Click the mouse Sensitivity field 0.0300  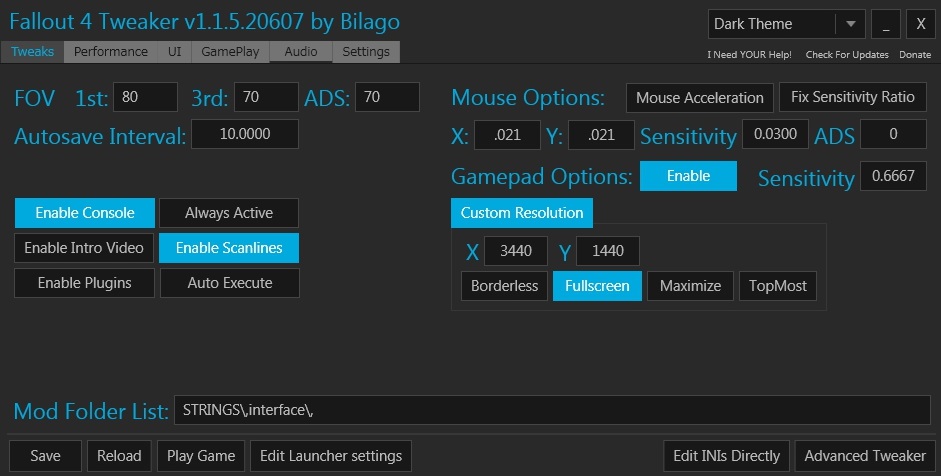[x=775, y=134]
